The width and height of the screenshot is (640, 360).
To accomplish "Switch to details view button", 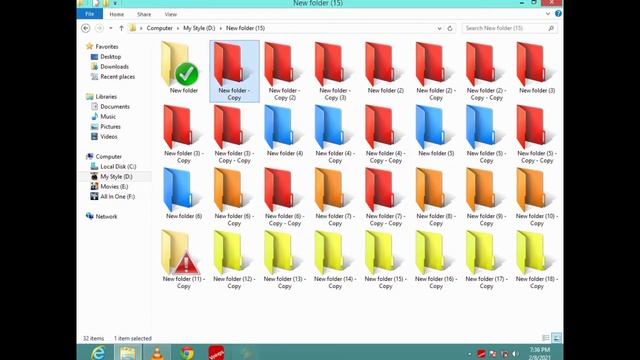I will 546,338.
